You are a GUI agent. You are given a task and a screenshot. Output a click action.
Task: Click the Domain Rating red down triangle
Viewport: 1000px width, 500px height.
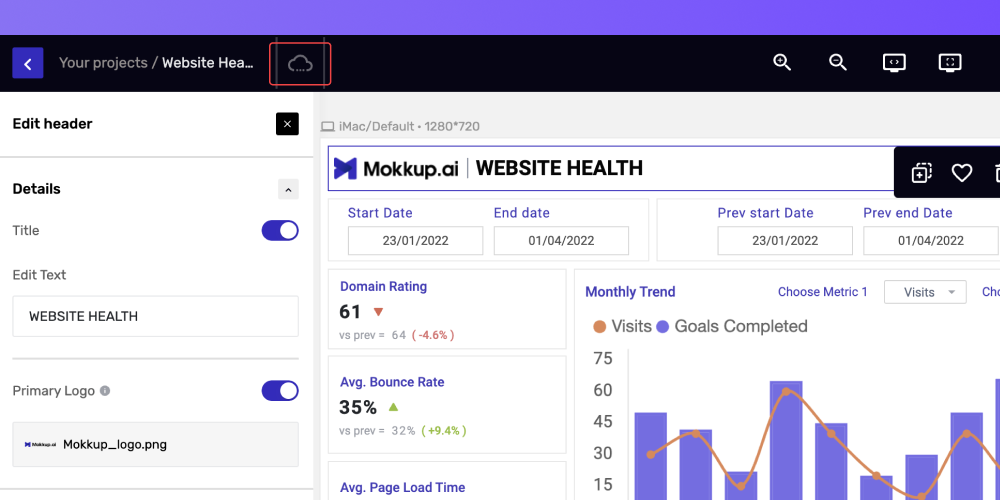pyautogui.click(x=378, y=312)
